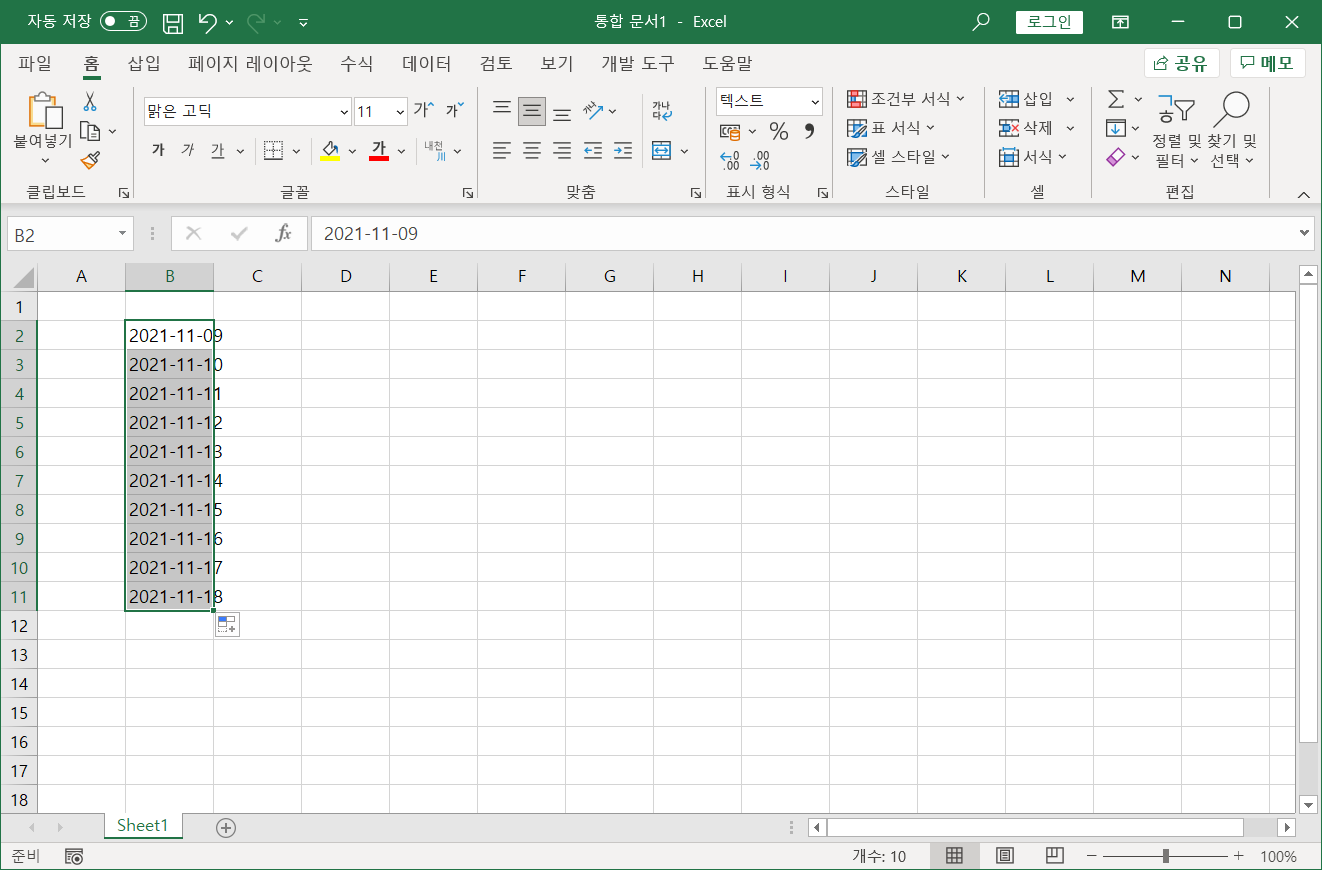This screenshot has height=870, width=1322.
Task: Toggle AutoSave switch
Action: [124, 22]
